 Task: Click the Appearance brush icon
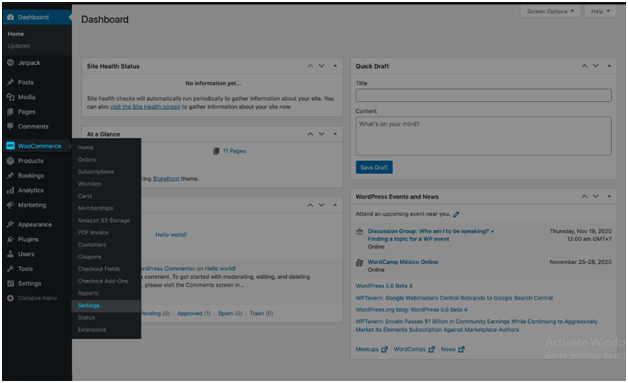(10, 224)
